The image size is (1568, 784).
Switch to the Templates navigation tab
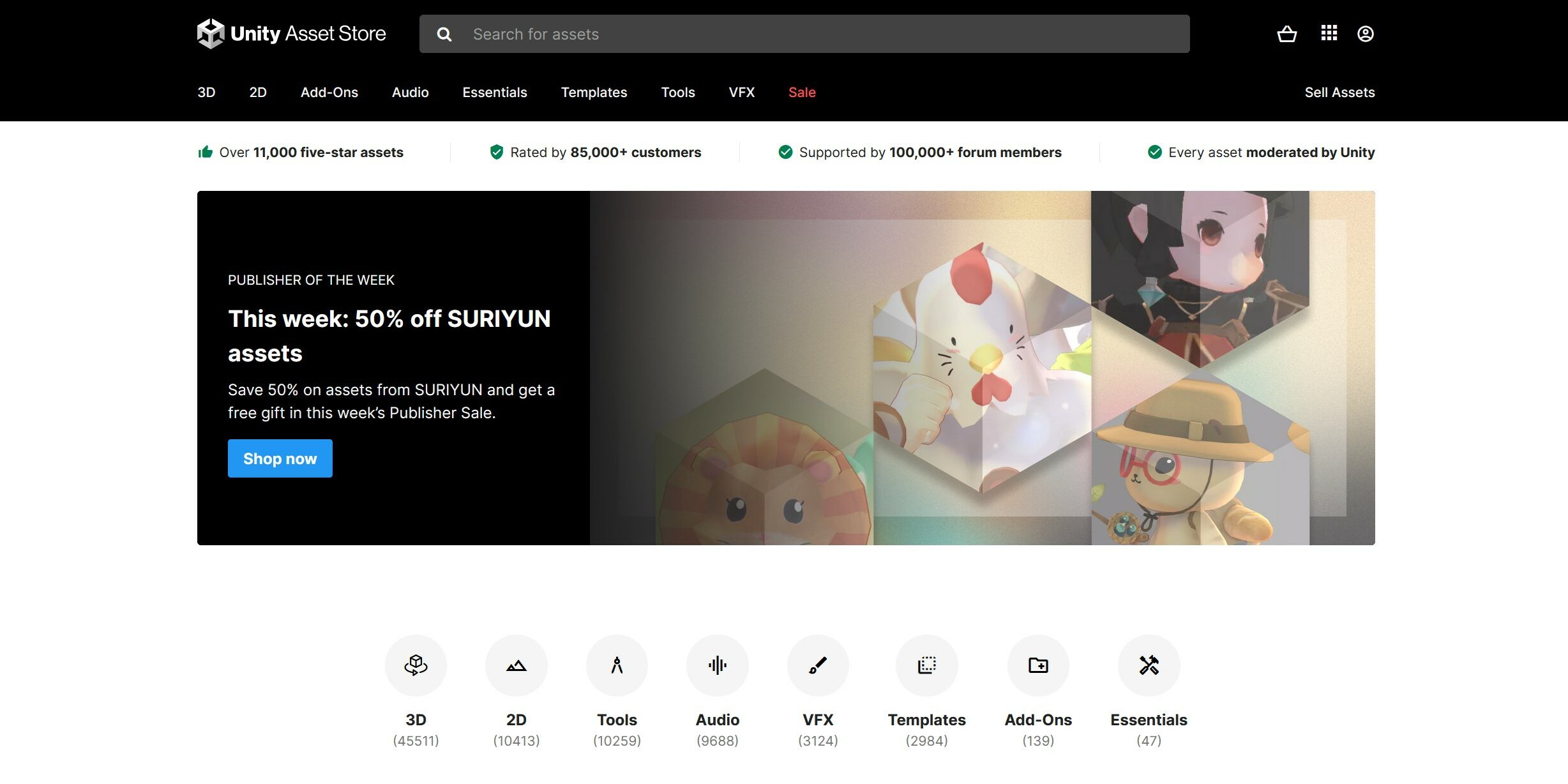[x=594, y=92]
